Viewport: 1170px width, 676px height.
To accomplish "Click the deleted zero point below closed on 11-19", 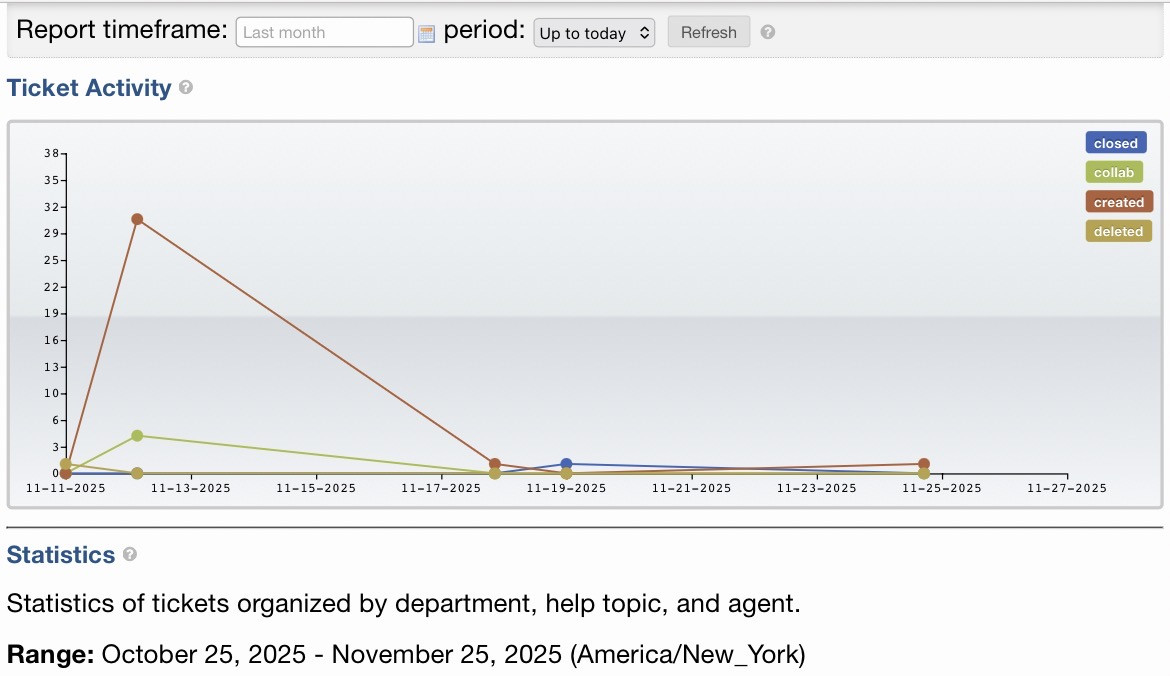I will pos(566,474).
